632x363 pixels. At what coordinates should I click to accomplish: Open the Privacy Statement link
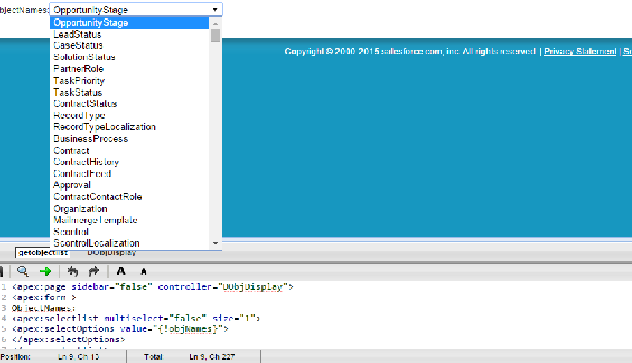(580, 52)
